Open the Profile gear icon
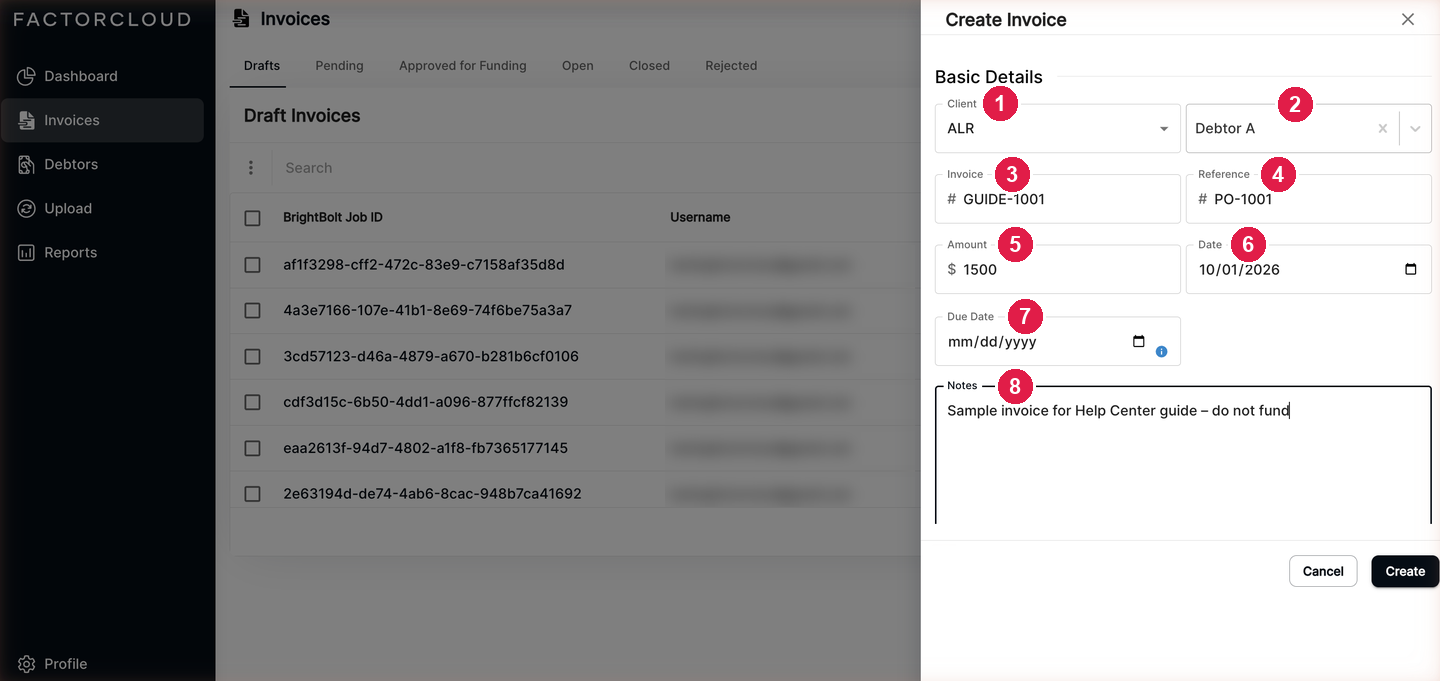 (26, 664)
